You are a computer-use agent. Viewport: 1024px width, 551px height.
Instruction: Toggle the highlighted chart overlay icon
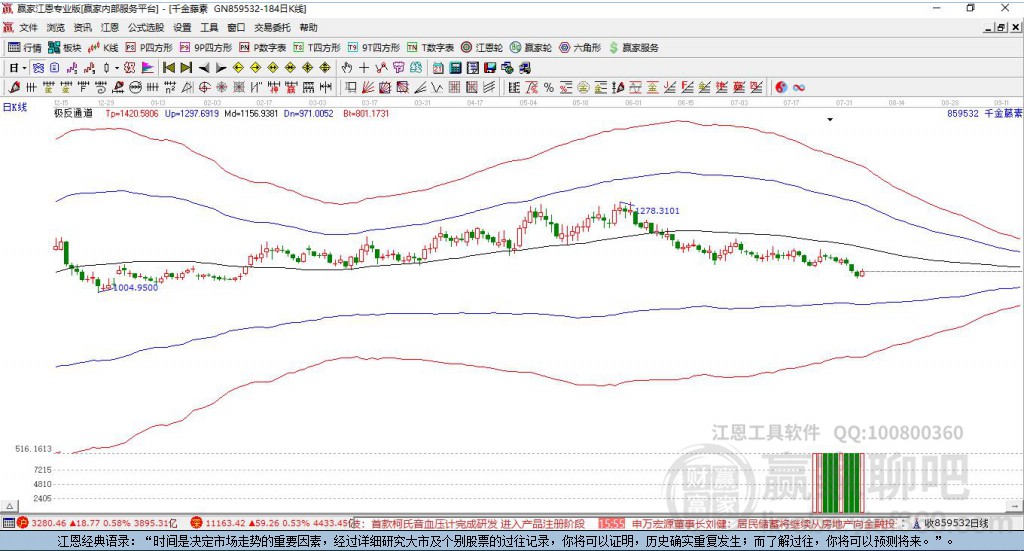coord(38,68)
